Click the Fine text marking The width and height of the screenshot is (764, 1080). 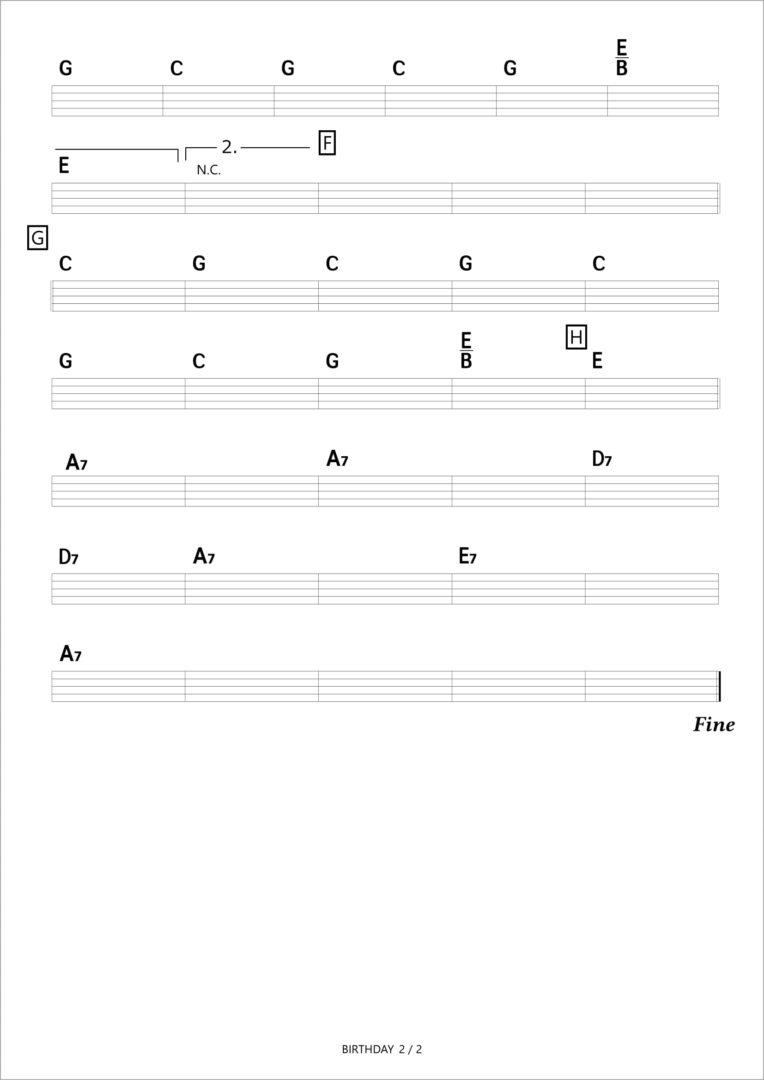click(714, 725)
